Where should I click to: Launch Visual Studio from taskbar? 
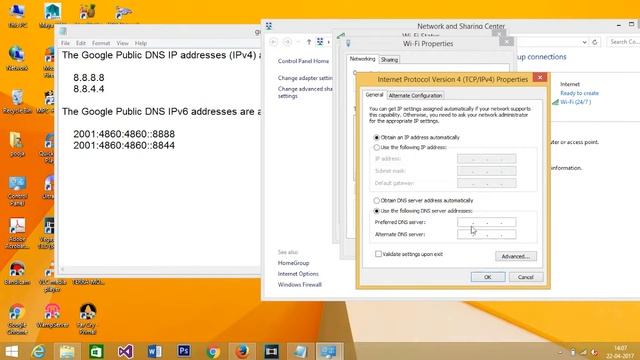pos(125,351)
